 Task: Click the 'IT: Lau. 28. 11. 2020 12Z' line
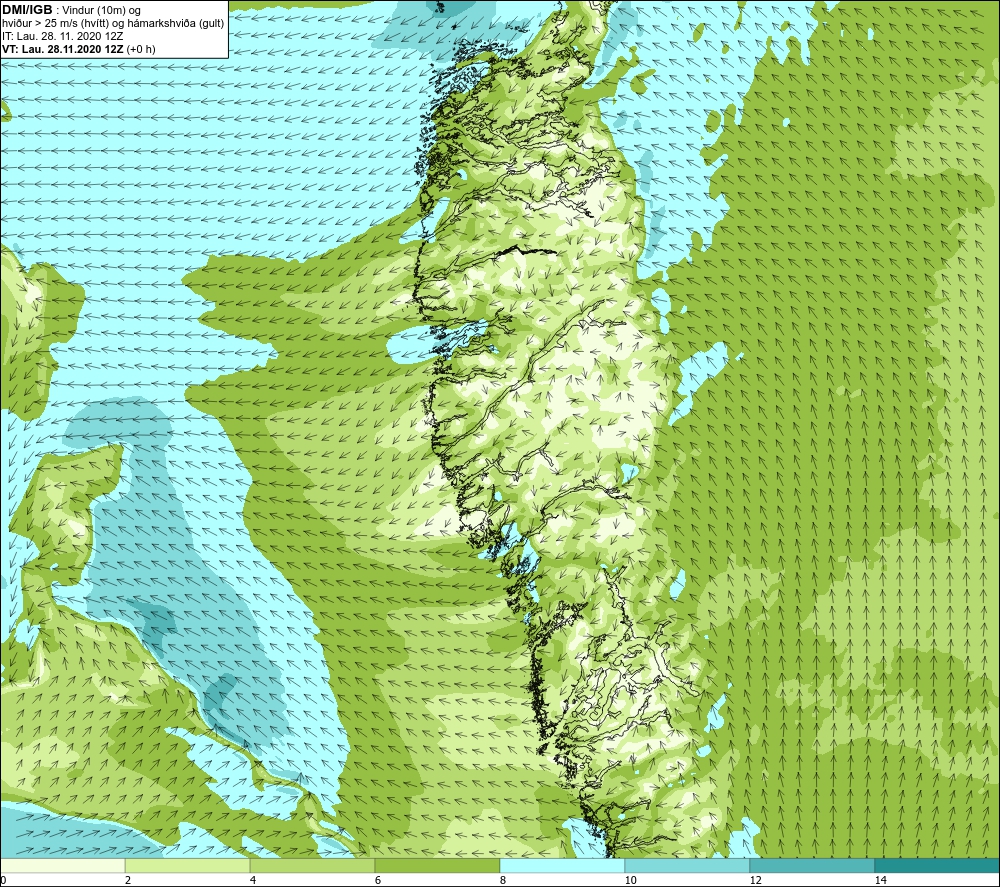(x=62, y=36)
